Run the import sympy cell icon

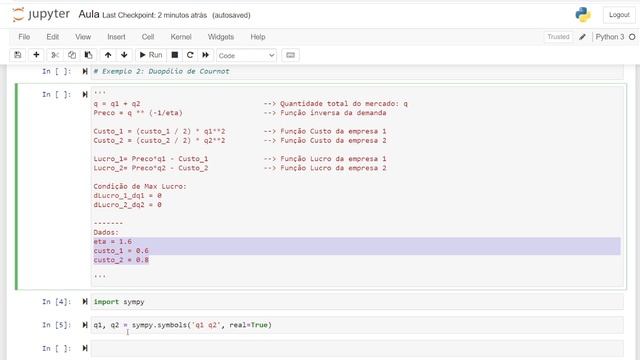(x=85, y=302)
